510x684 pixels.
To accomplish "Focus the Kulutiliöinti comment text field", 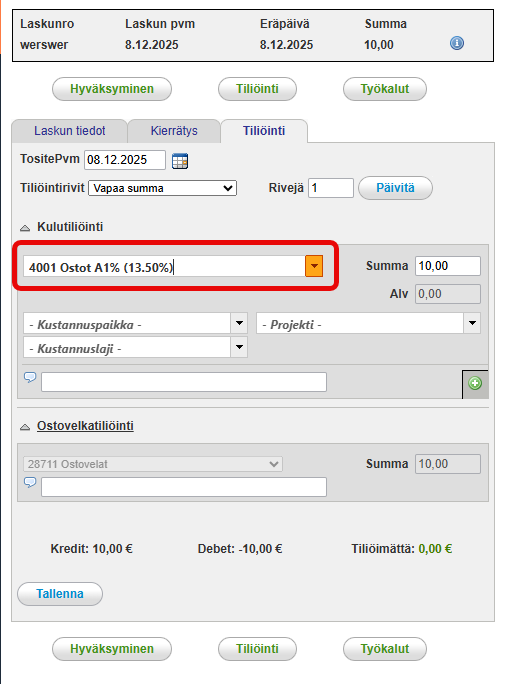I will click(184, 382).
